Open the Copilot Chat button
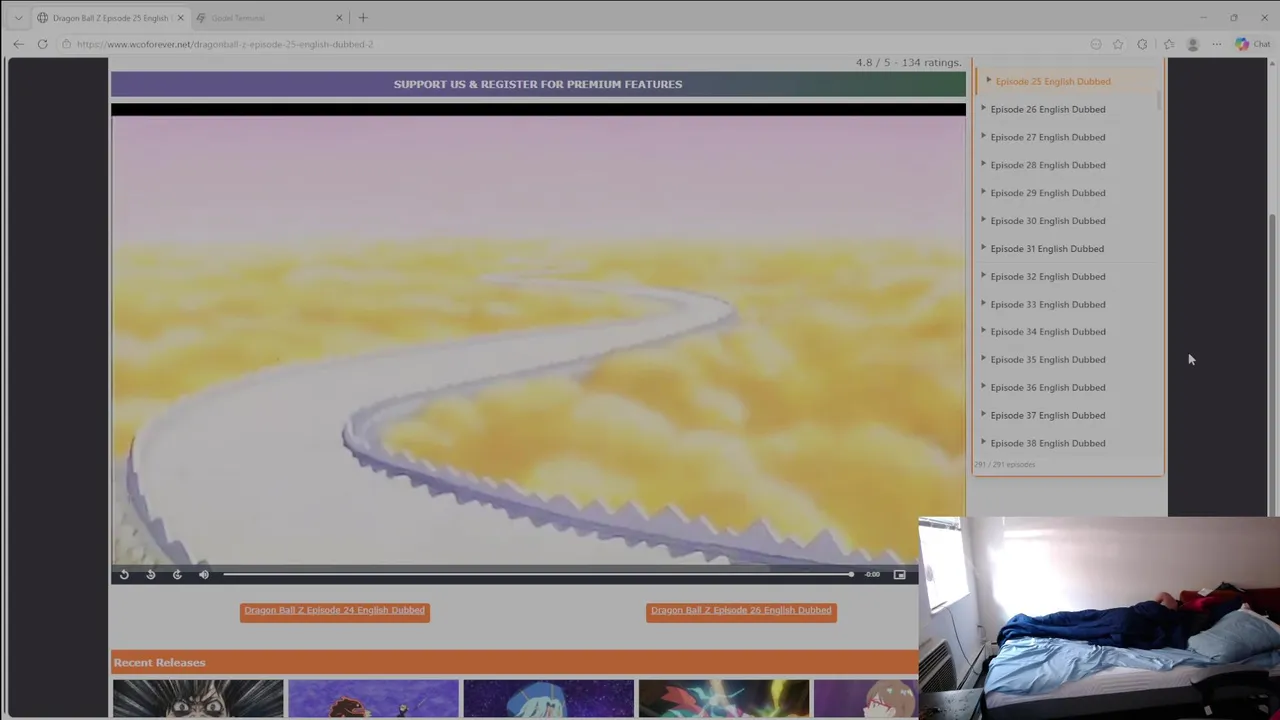Image resolution: width=1280 pixels, height=720 pixels. [1252, 44]
